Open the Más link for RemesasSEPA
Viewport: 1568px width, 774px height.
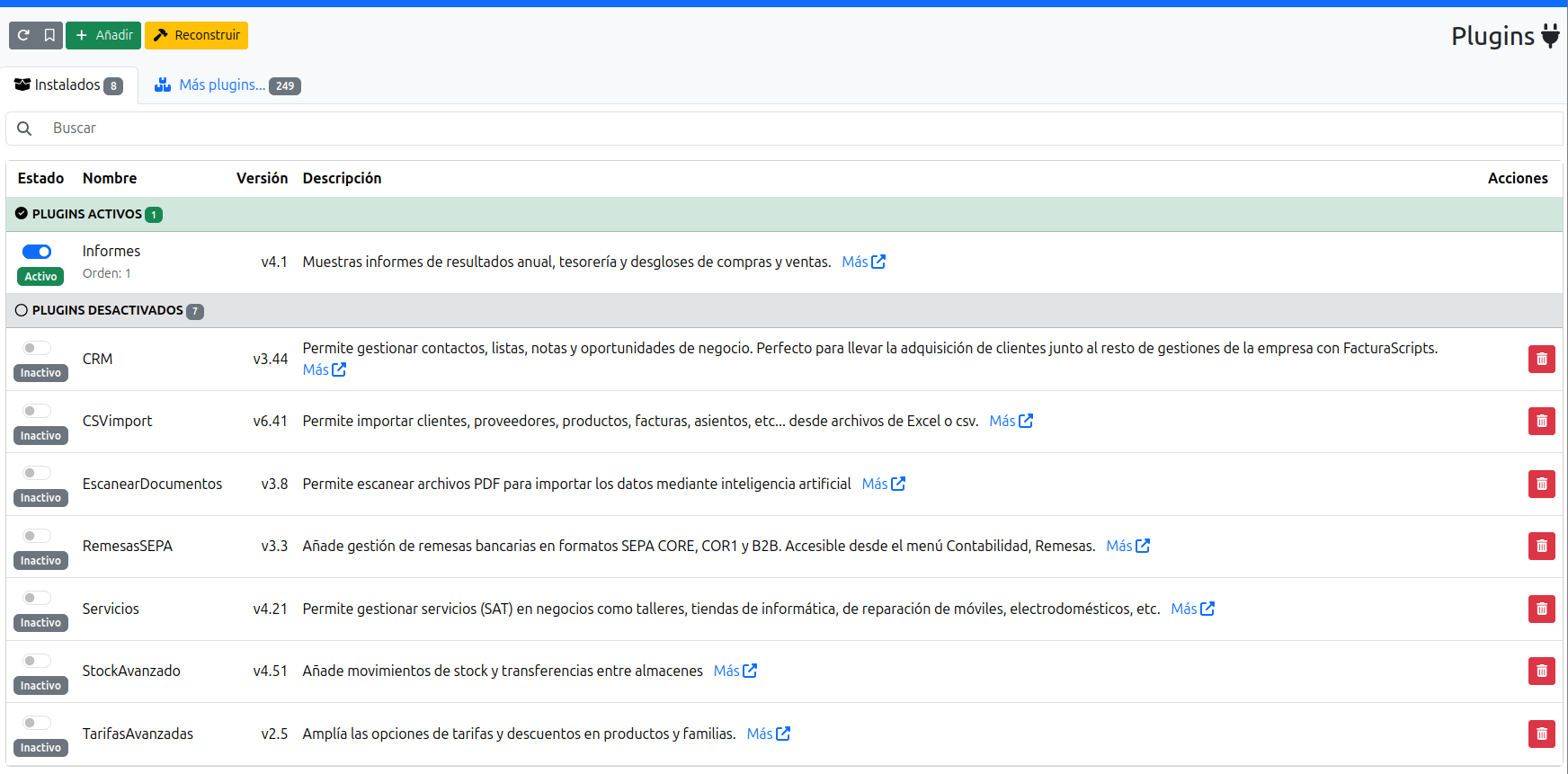point(1127,546)
